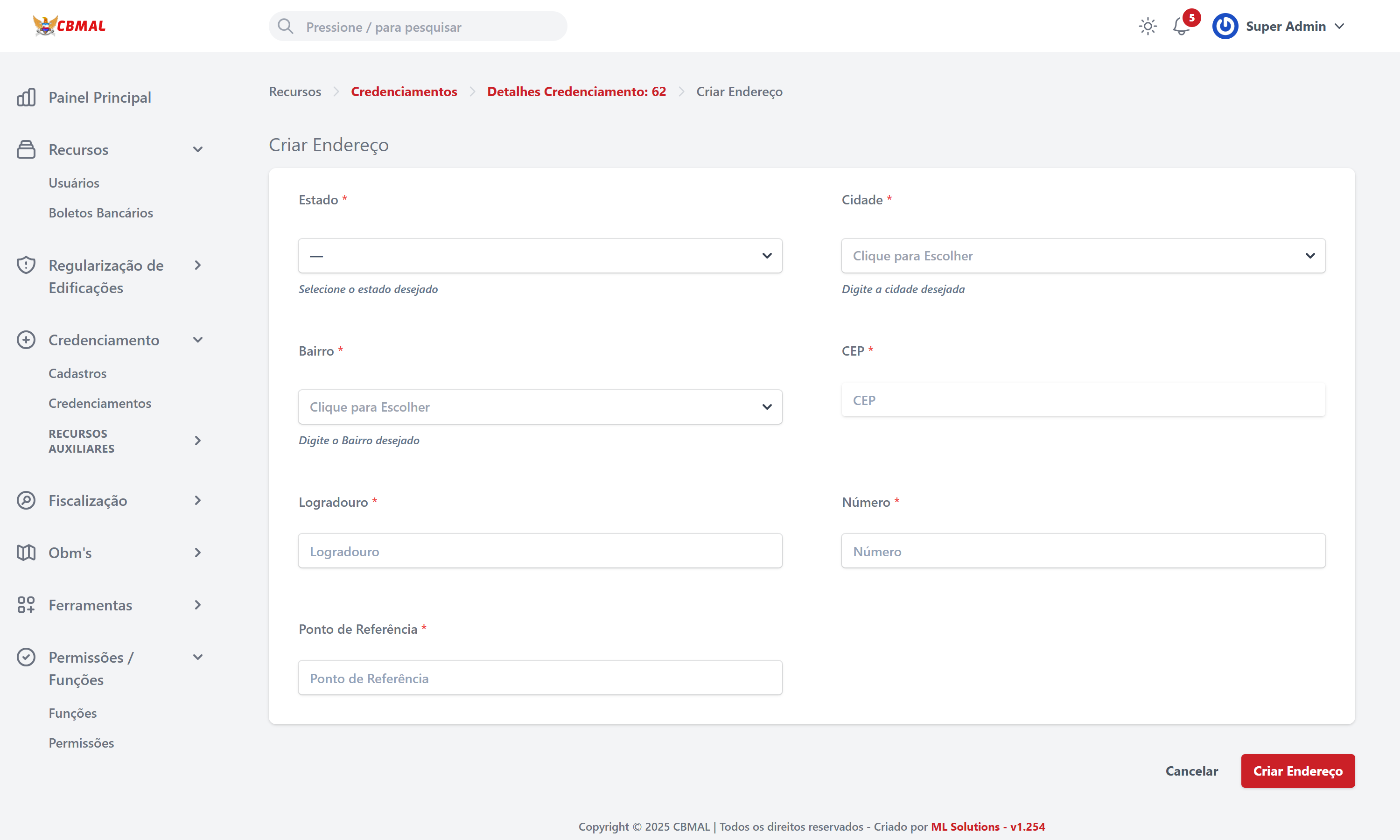Focus the Logradouro input field
This screenshot has height=840, width=1400.
pyautogui.click(x=540, y=551)
